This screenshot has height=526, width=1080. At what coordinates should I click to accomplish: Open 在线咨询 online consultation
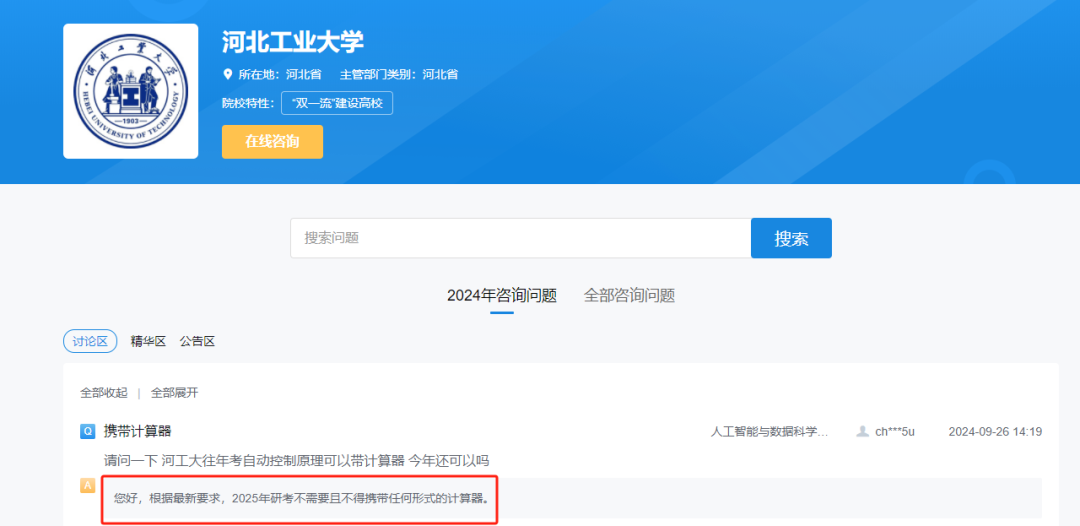272,142
